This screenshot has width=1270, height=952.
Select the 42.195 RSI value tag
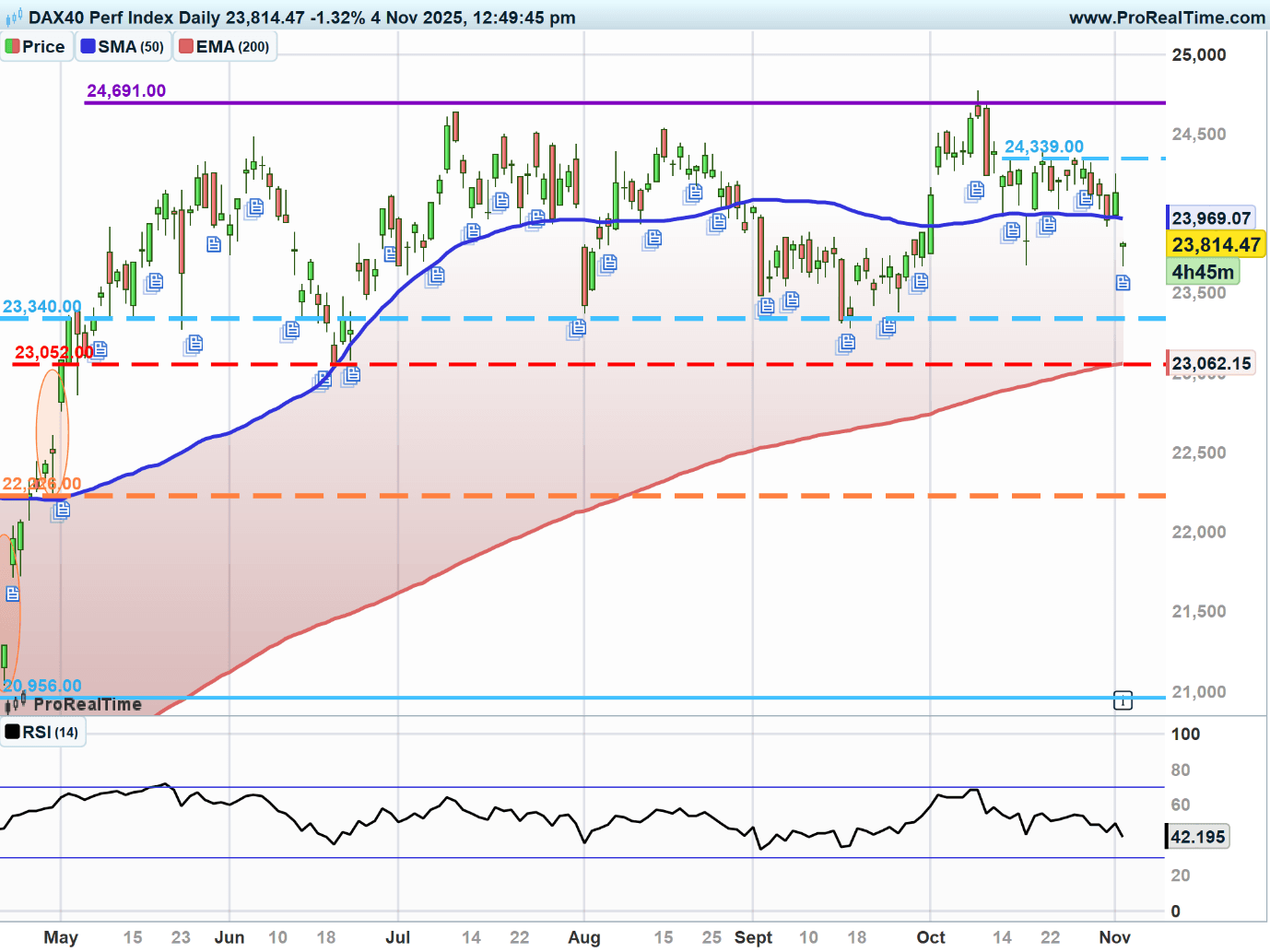point(1197,837)
